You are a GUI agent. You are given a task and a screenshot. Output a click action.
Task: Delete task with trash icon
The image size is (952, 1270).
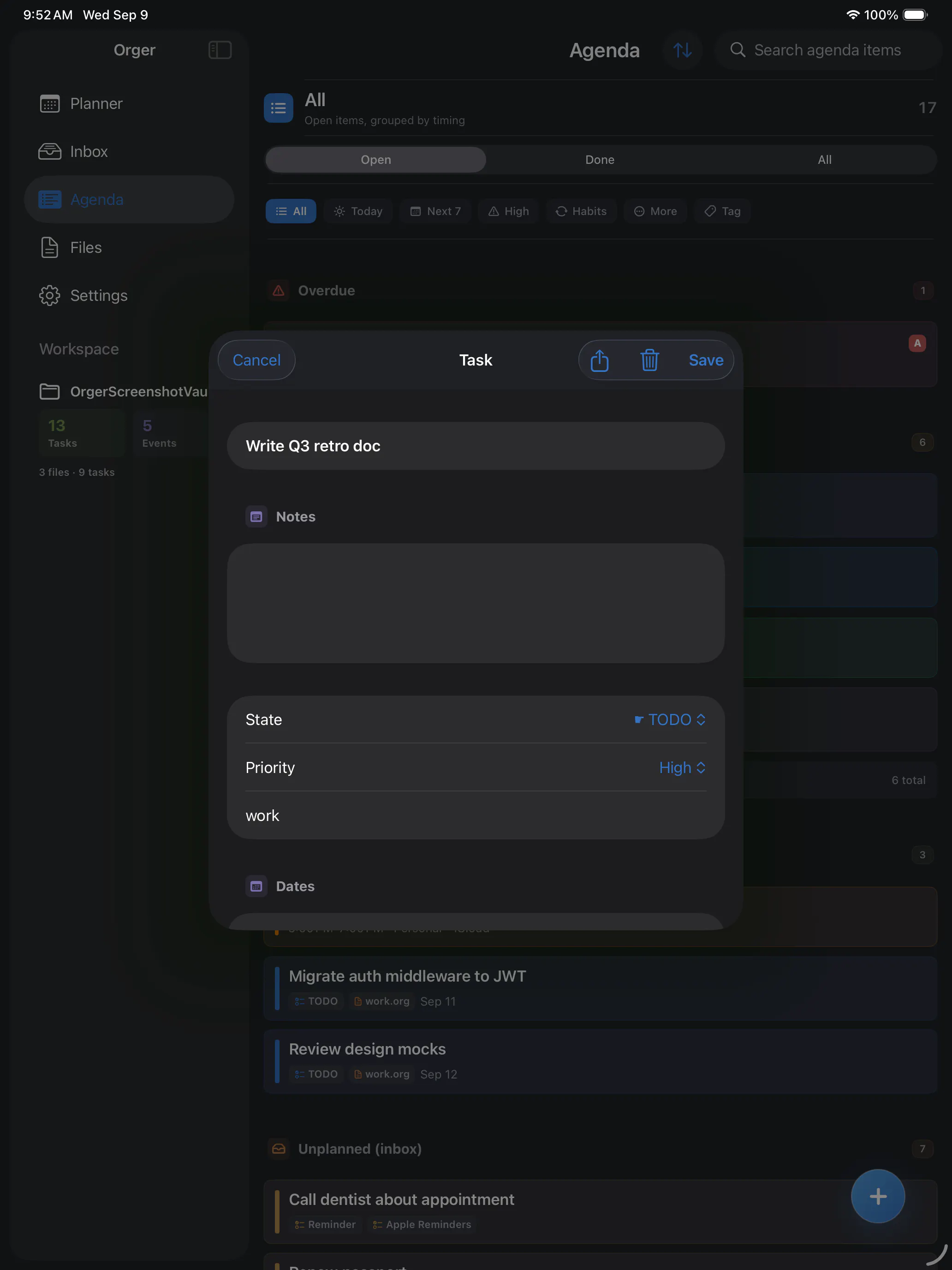coord(649,360)
